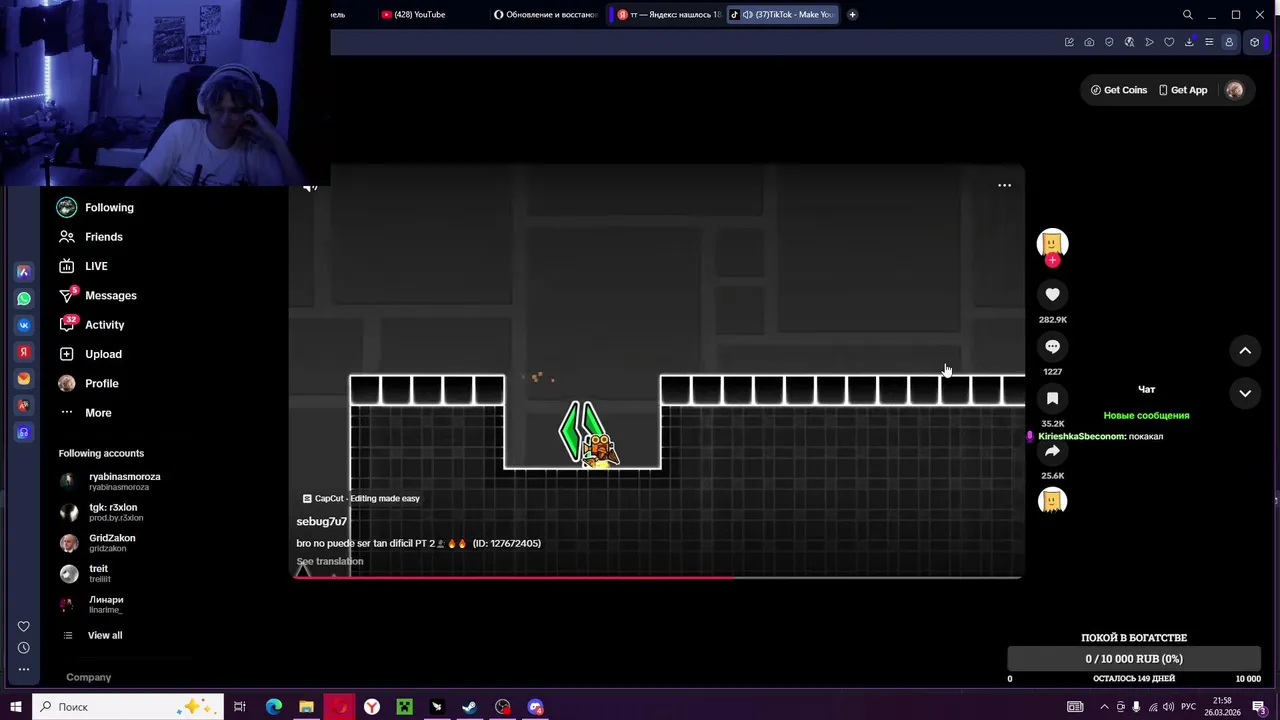Seek the red video progress bar
This screenshot has width=1280, height=720.
[658, 577]
